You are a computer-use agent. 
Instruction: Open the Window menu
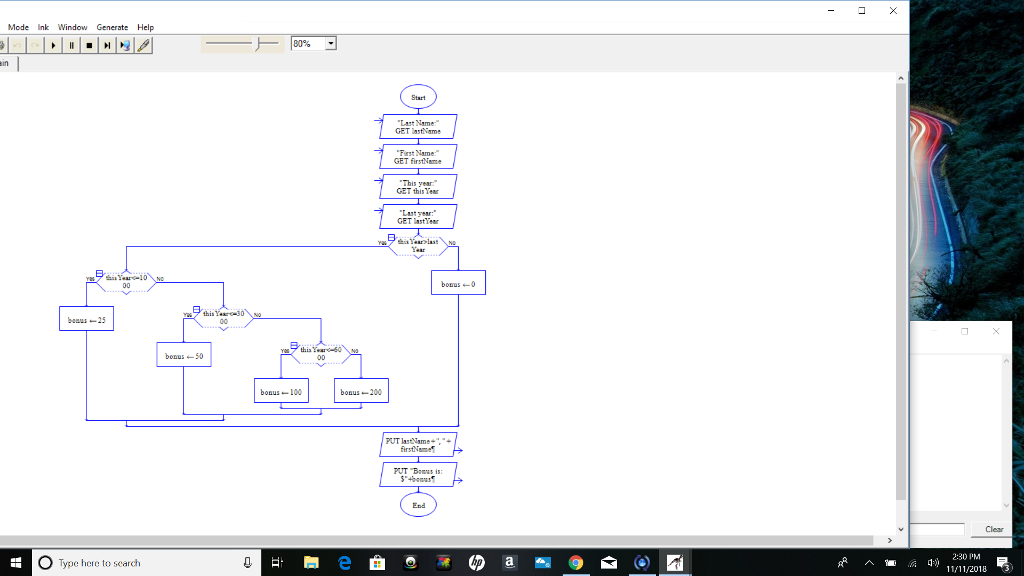(x=72, y=27)
